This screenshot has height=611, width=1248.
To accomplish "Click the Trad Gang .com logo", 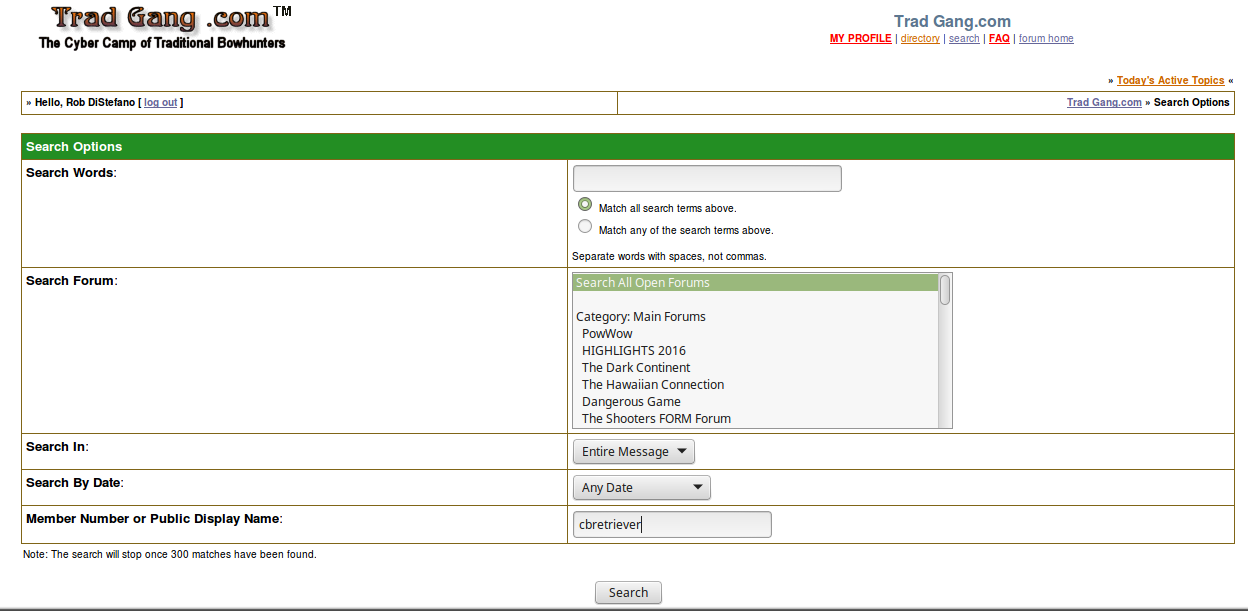I will [164, 28].
